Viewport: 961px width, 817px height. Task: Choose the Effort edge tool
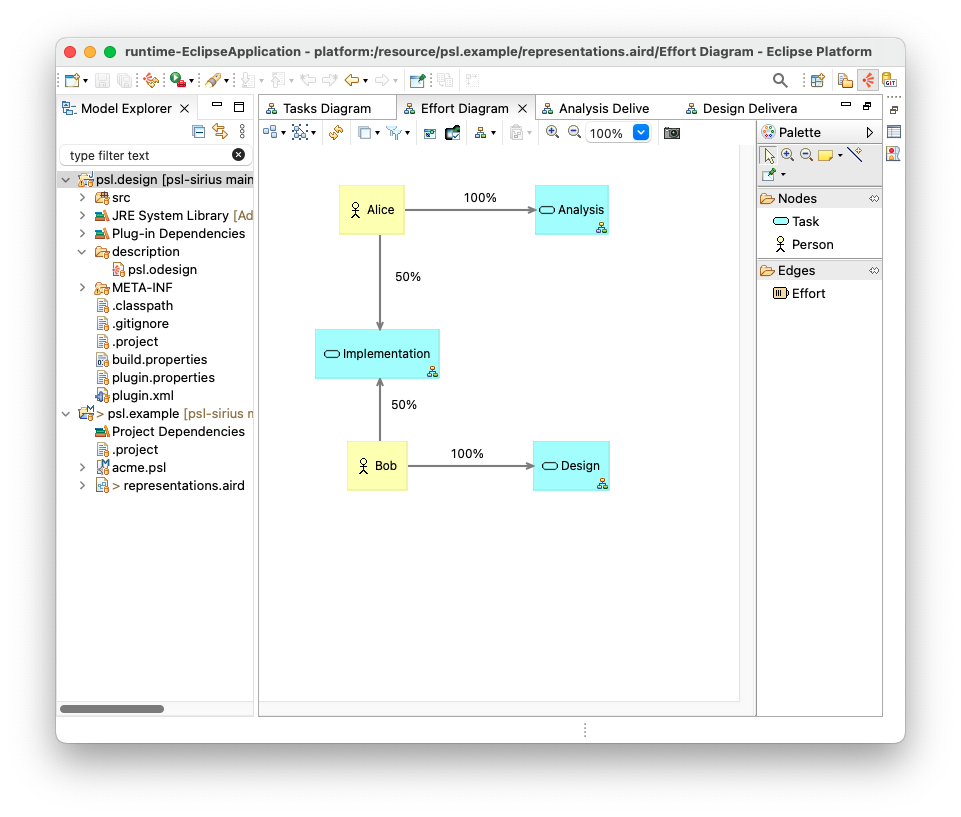click(x=808, y=294)
